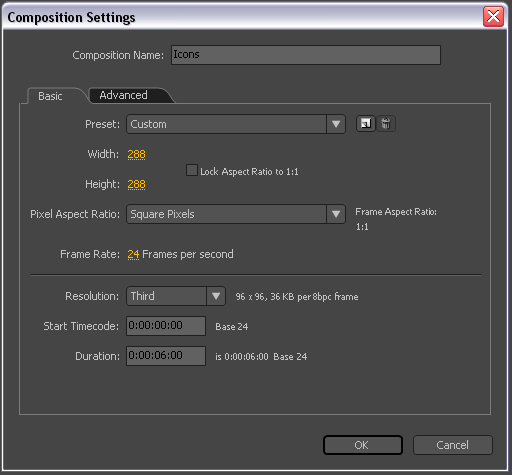Viewport: 512px width, 475px height.
Task: Click the delete preset trash icon
Action: pos(386,124)
